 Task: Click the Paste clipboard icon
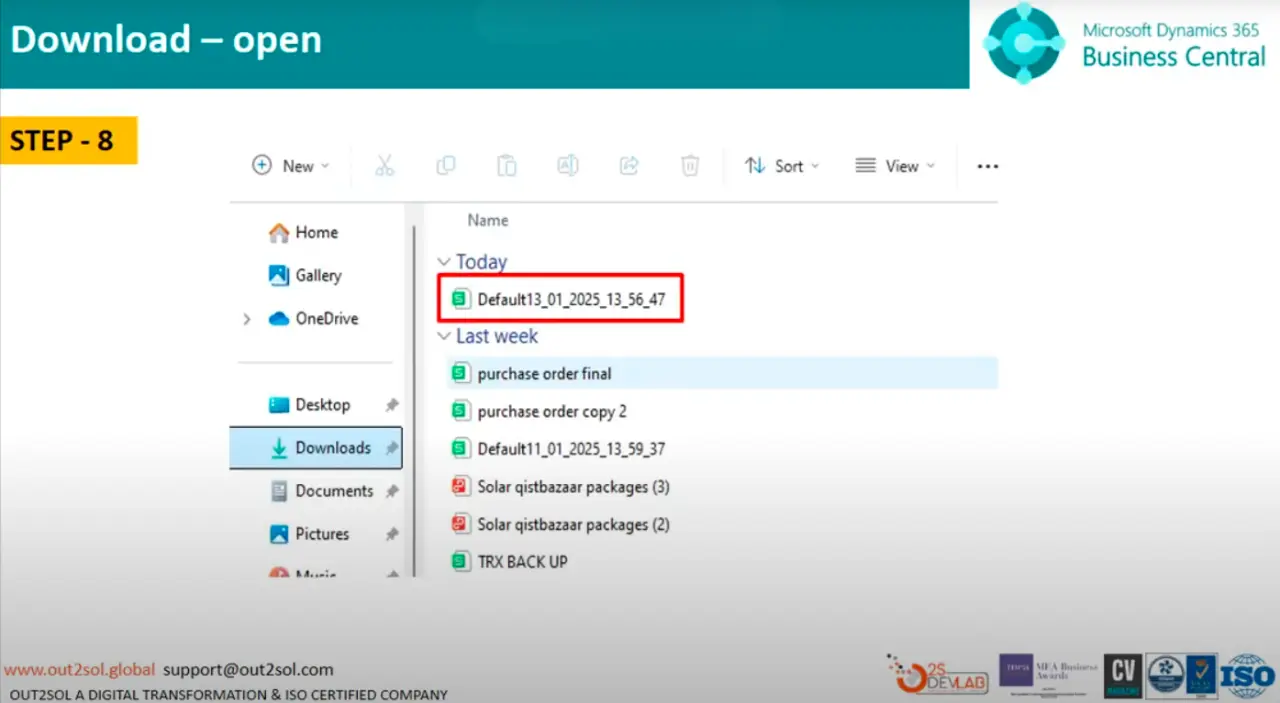pos(507,166)
